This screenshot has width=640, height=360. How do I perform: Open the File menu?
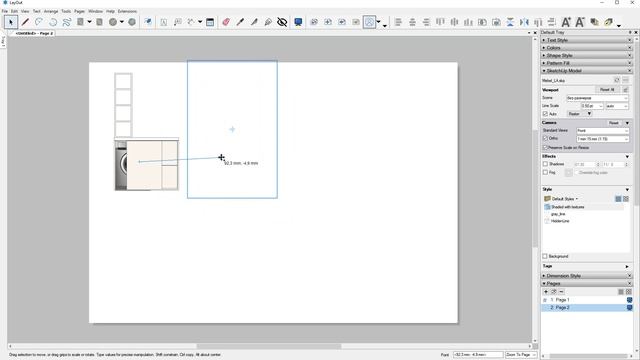pos(5,11)
